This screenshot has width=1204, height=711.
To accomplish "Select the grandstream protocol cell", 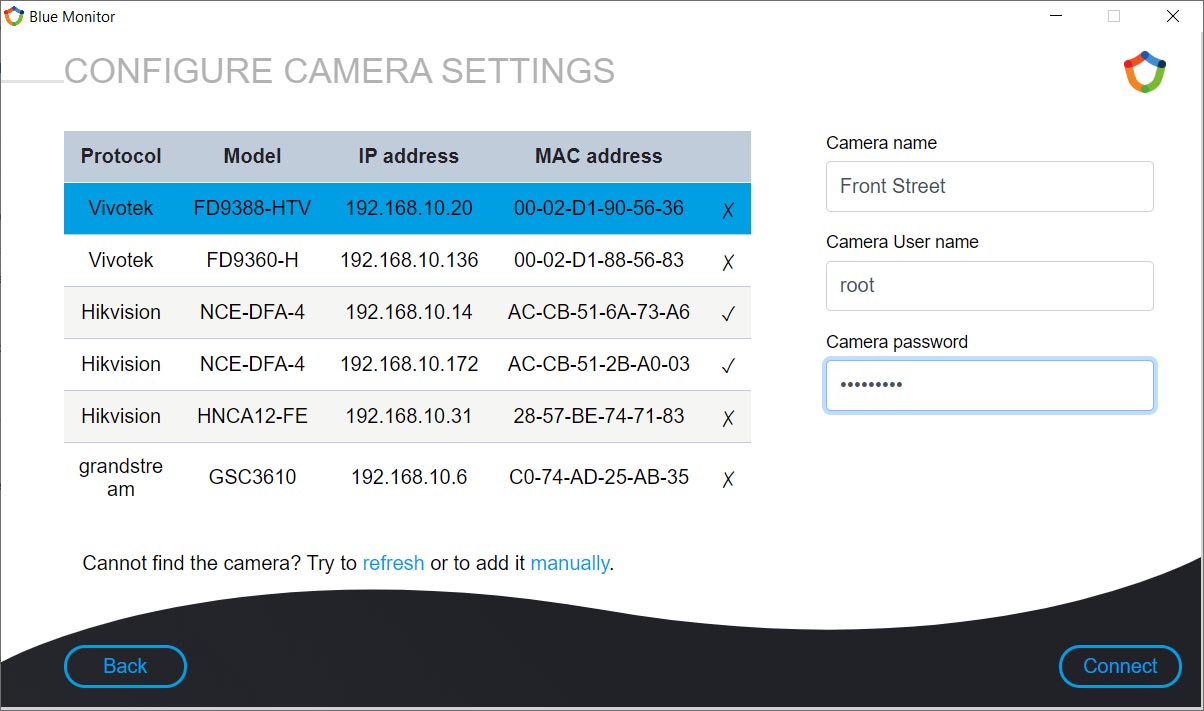I will [121, 478].
